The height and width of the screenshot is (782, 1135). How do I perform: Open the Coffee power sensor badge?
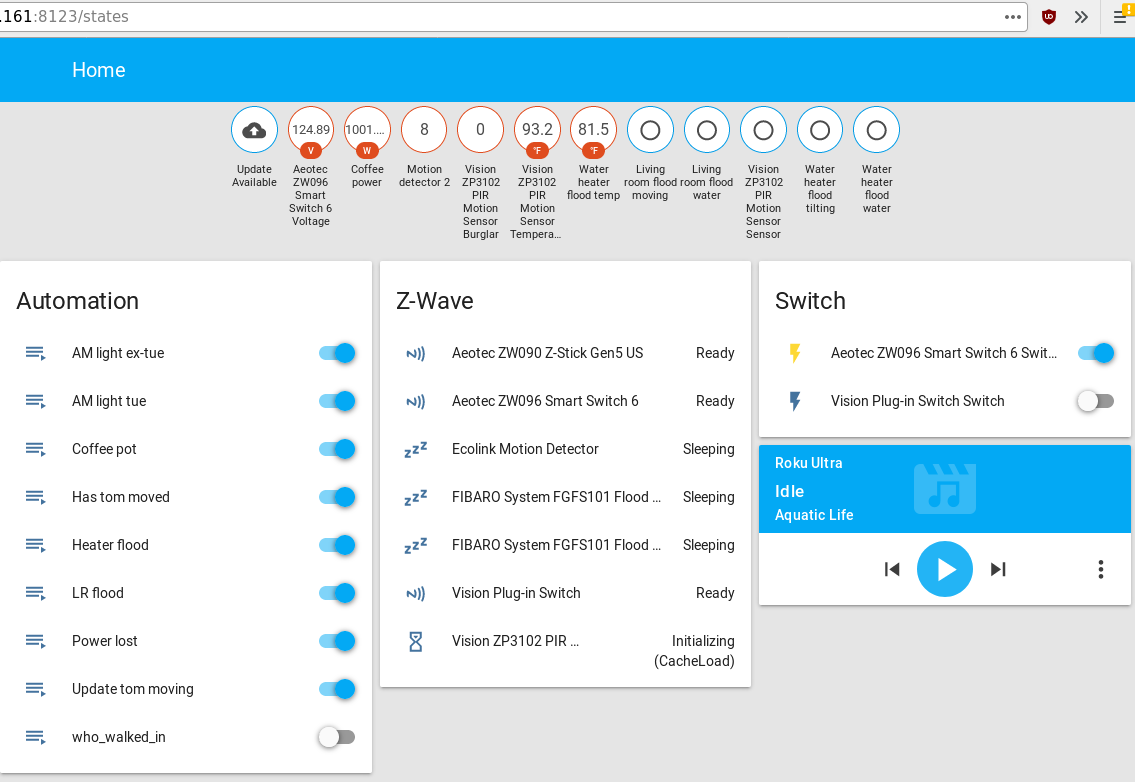(x=367, y=130)
